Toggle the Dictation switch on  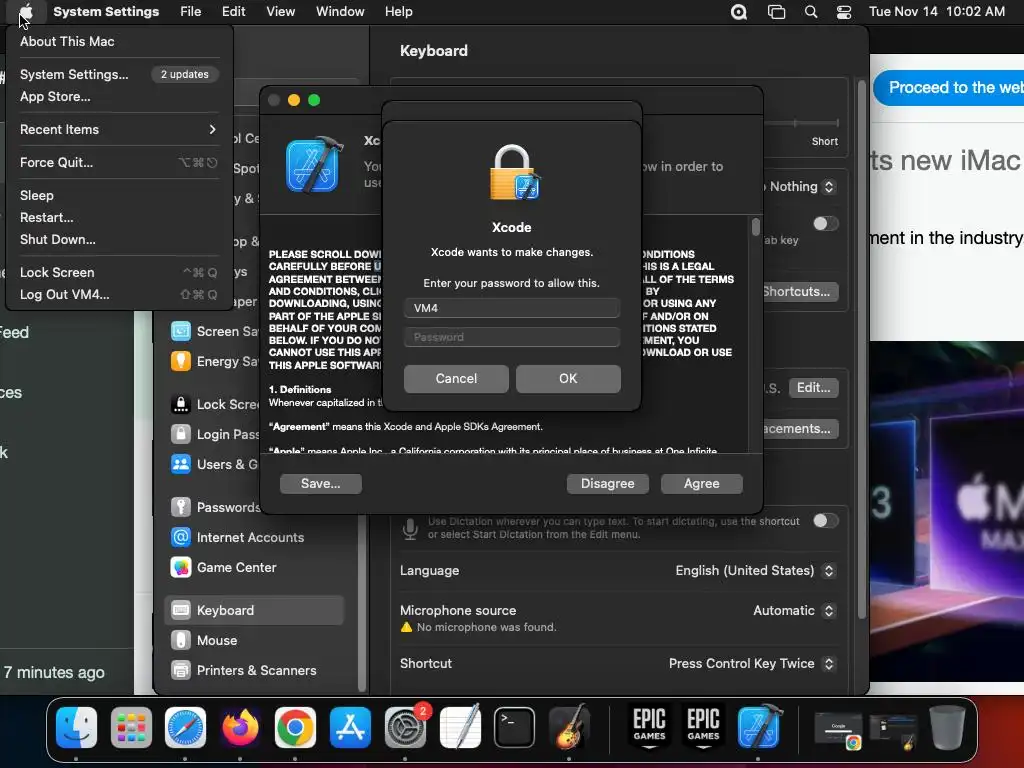[x=825, y=520]
